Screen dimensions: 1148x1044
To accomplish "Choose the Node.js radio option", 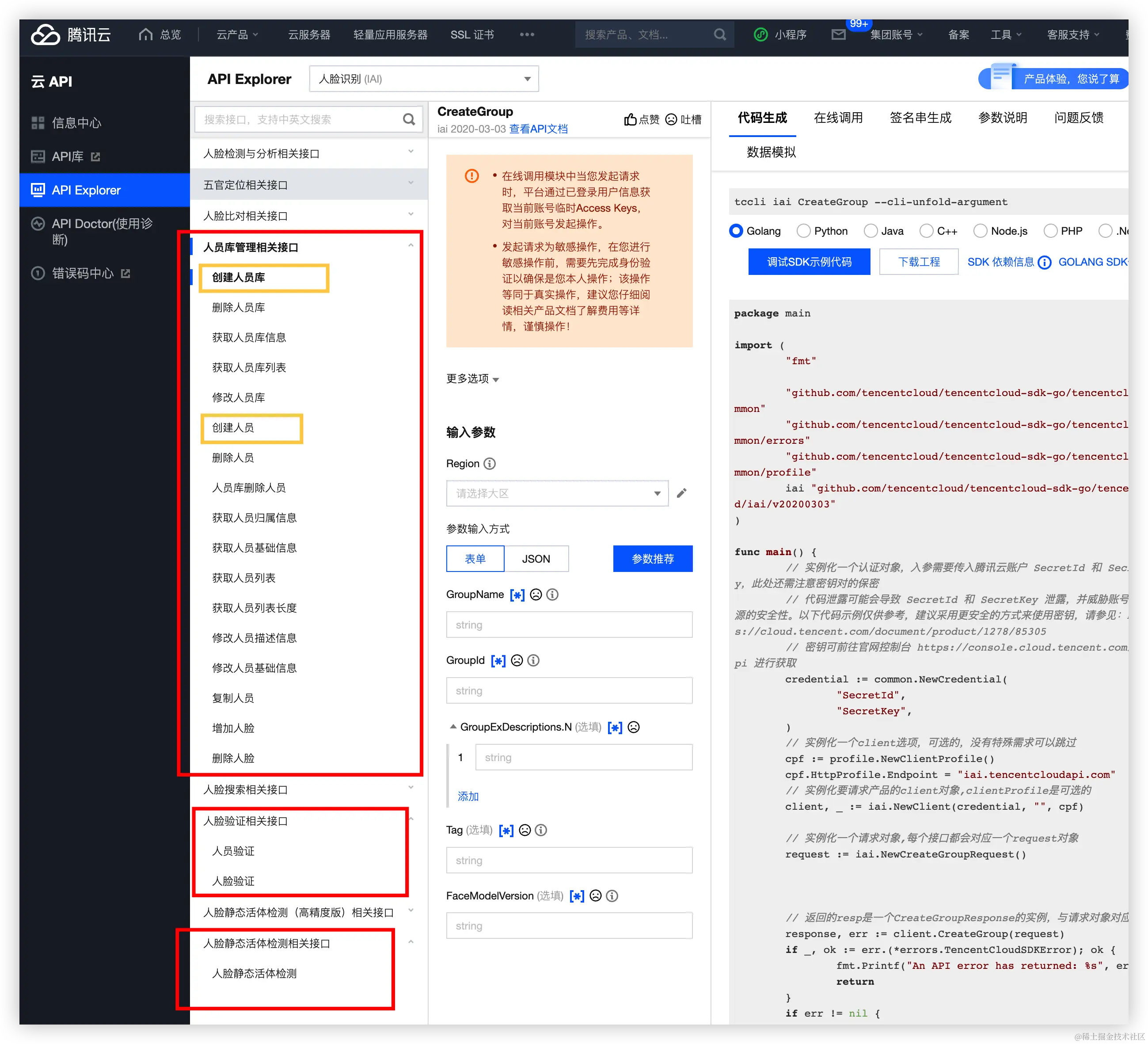I will click(x=980, y=231).
